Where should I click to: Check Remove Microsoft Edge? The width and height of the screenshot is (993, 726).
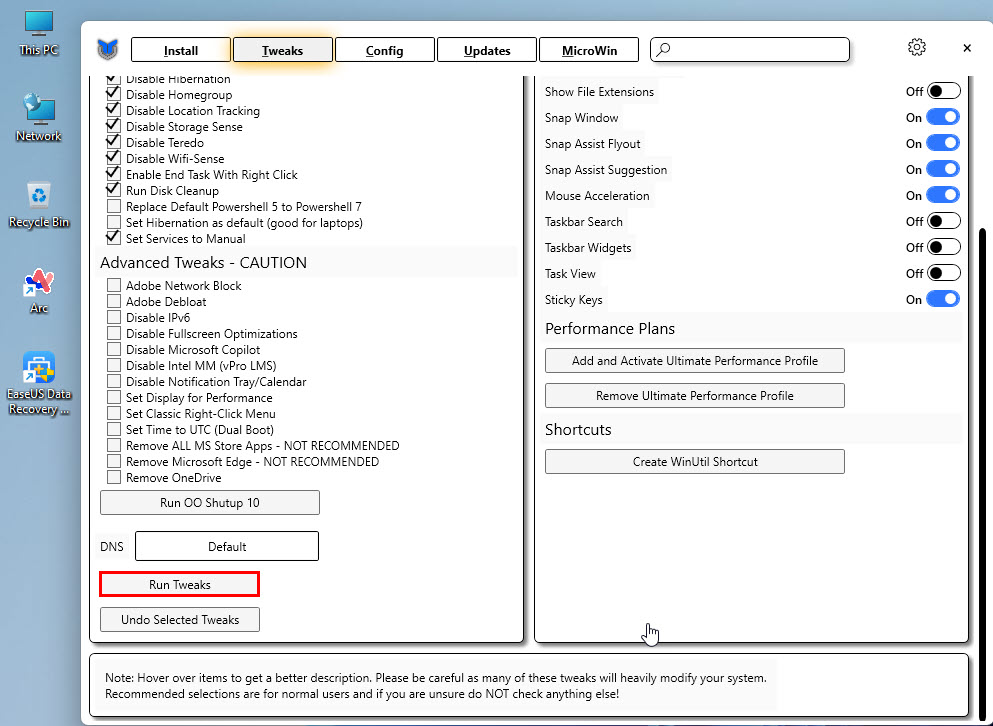coord(113,462)
